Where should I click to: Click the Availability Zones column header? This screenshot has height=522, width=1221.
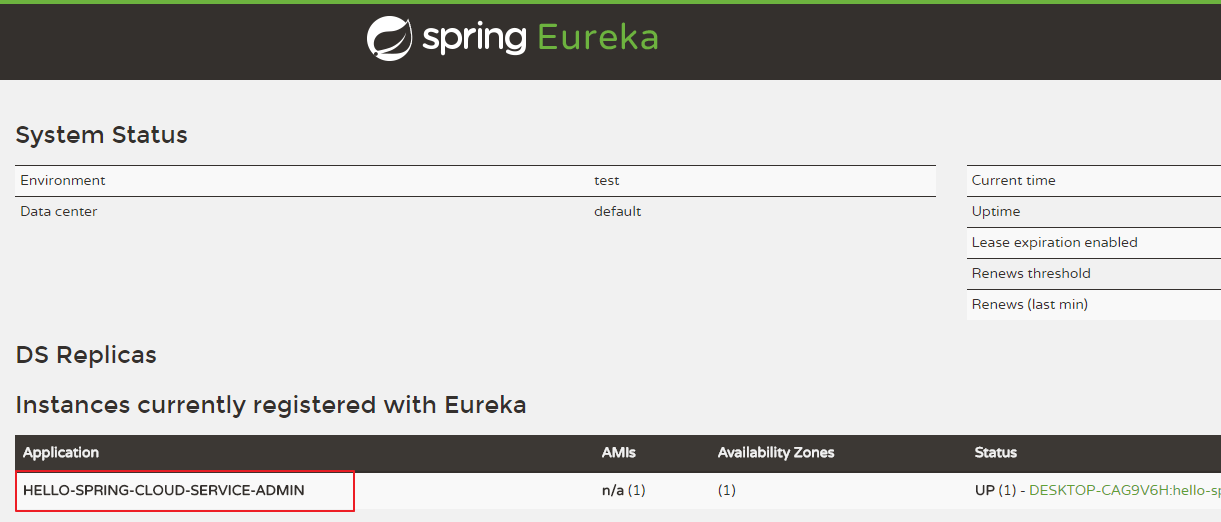tap(776, 453)
